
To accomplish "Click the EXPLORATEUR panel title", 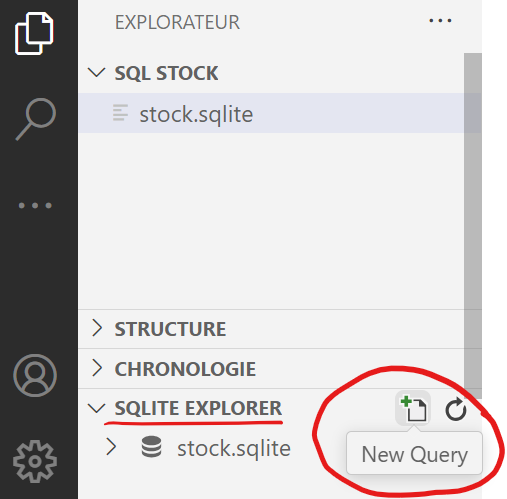I will pos(177,22).
